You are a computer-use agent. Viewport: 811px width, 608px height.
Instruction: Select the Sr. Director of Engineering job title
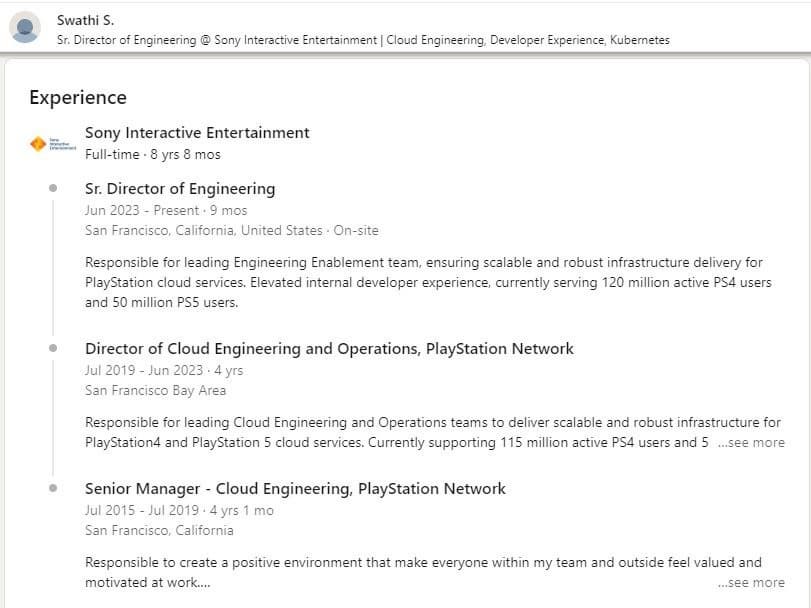tap(180, 188)
